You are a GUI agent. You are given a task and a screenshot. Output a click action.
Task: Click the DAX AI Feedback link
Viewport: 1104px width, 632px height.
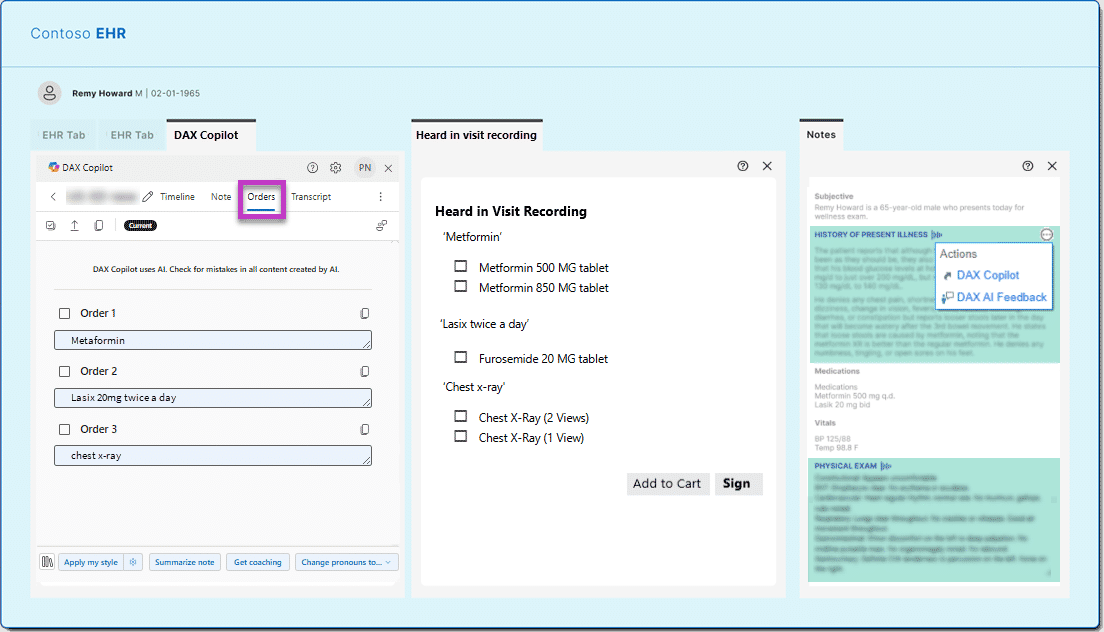[1000, 297]
